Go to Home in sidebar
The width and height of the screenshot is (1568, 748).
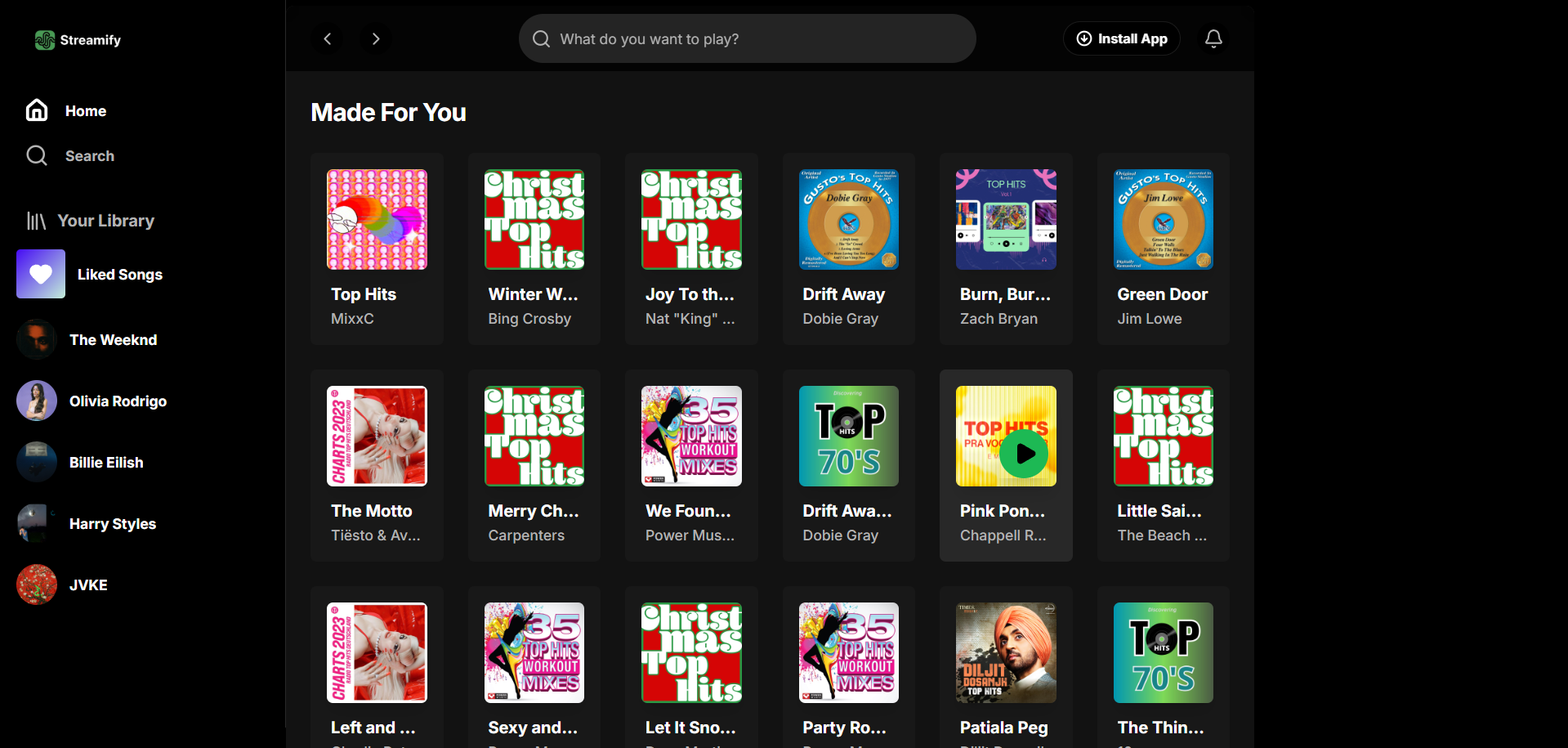86,111
